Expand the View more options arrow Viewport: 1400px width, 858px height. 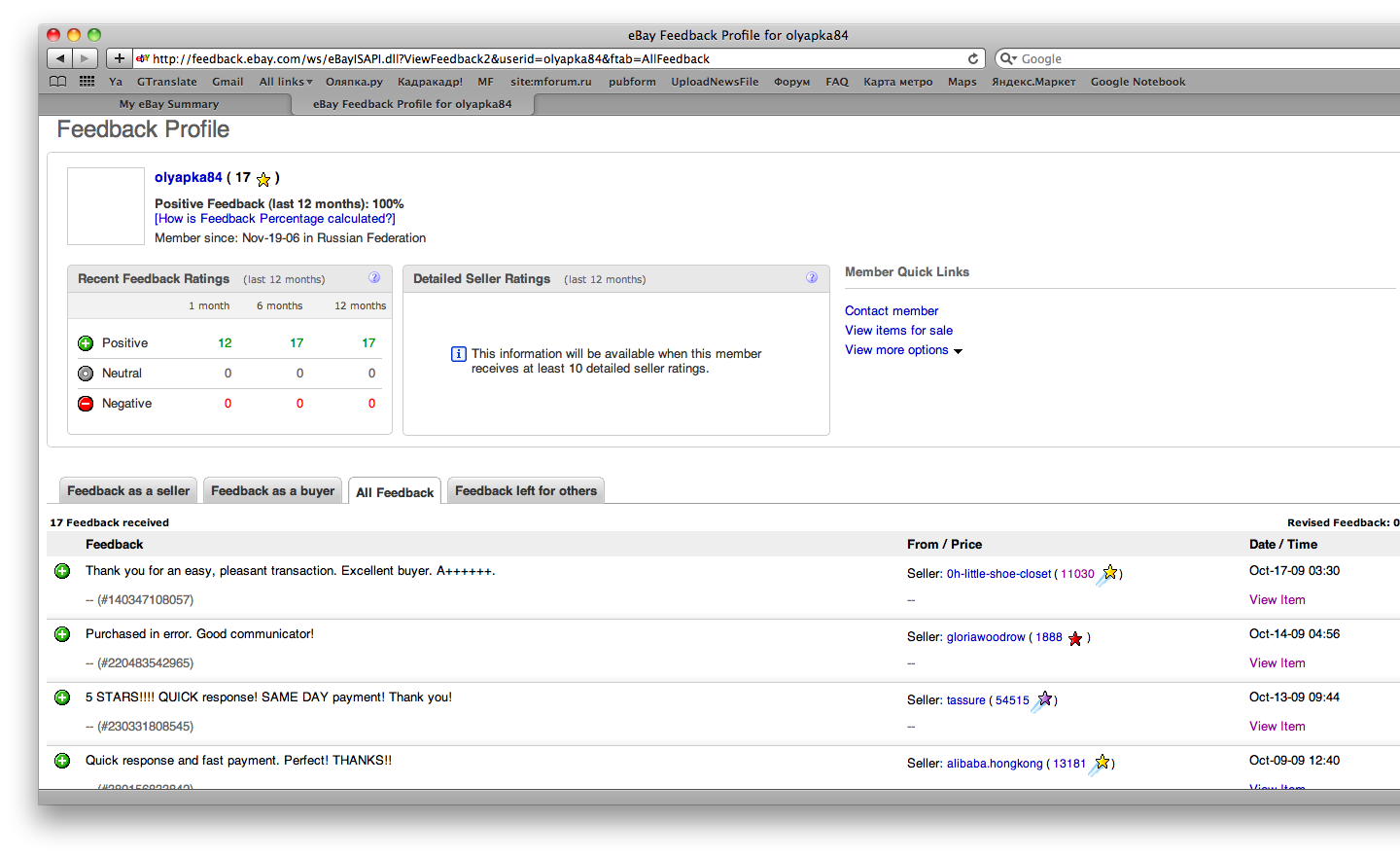[x=958, y=351]
